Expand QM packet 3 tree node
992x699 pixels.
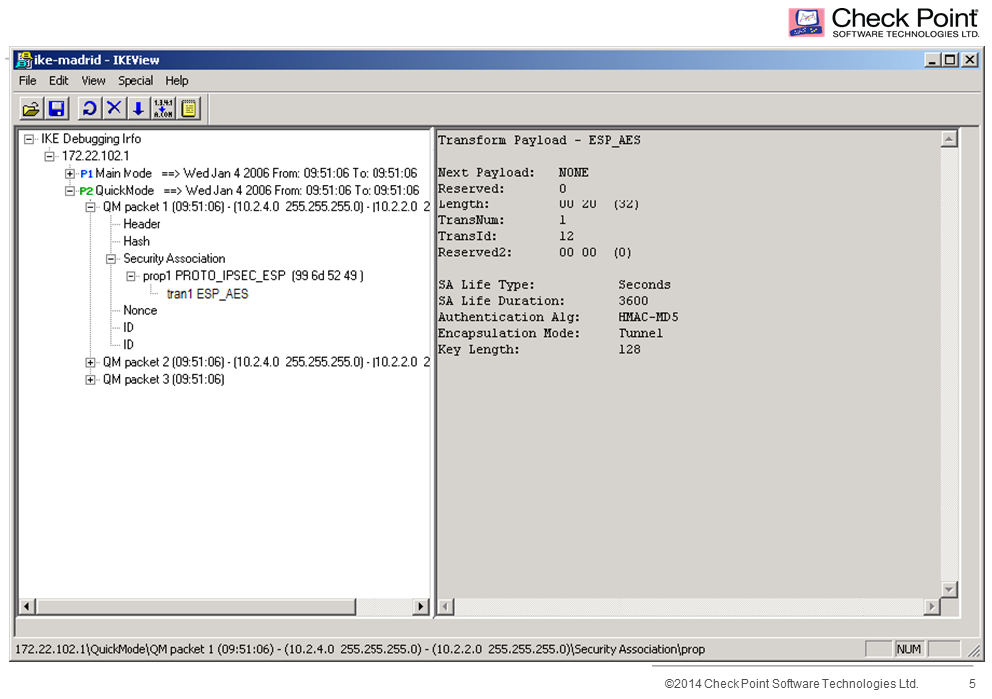pyautogui.click(x=91, y=380)
